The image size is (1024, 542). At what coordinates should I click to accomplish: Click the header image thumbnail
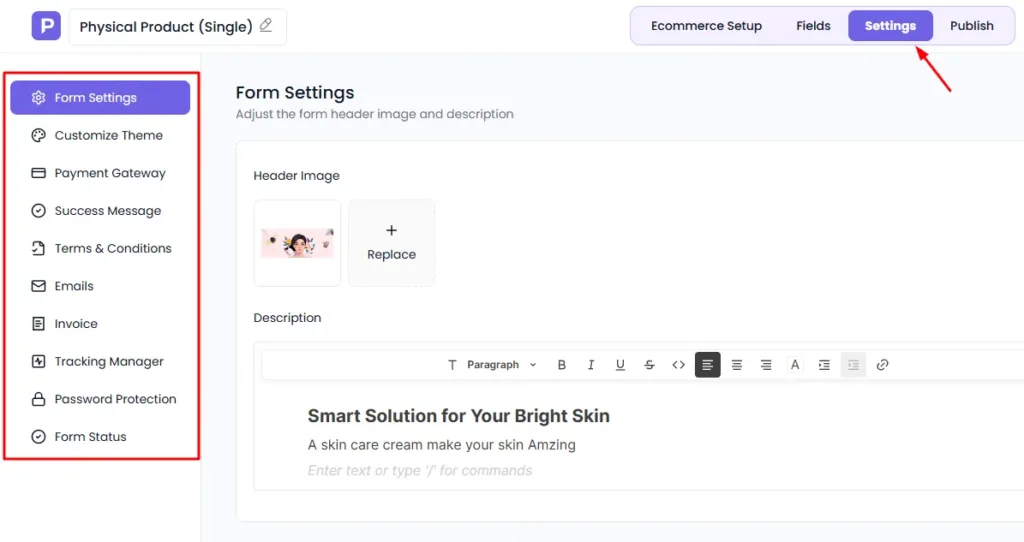pos(297,243)
